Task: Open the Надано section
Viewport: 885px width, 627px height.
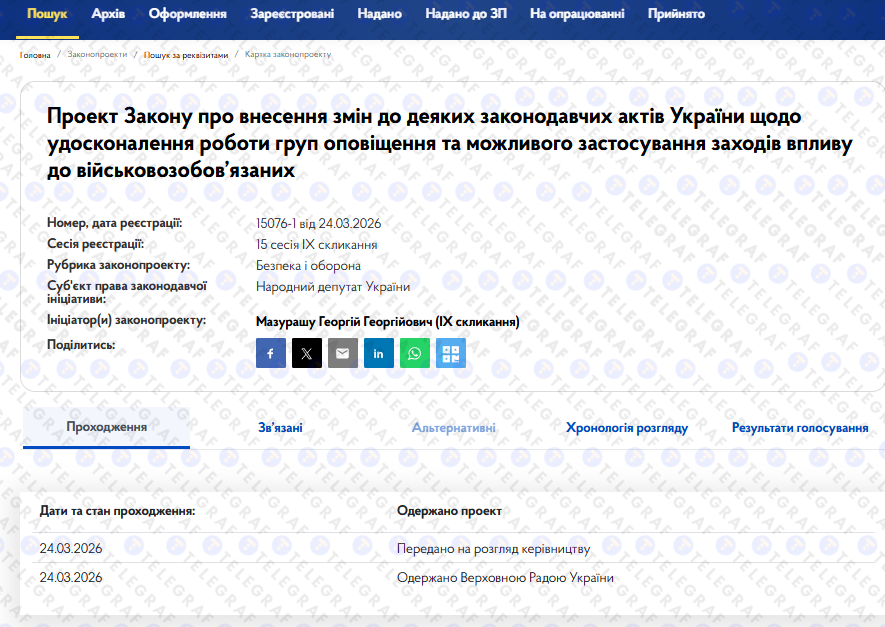Action: [379, 14]
